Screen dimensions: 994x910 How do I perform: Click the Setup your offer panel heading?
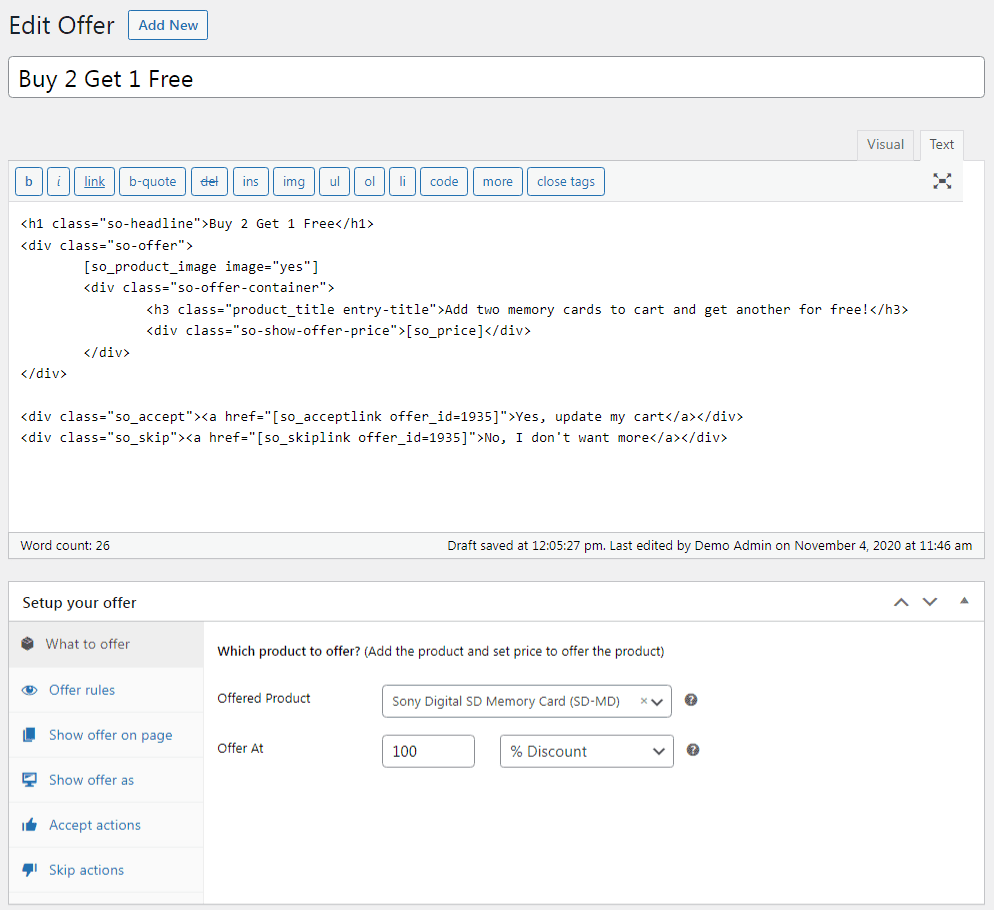pos(79,602)
